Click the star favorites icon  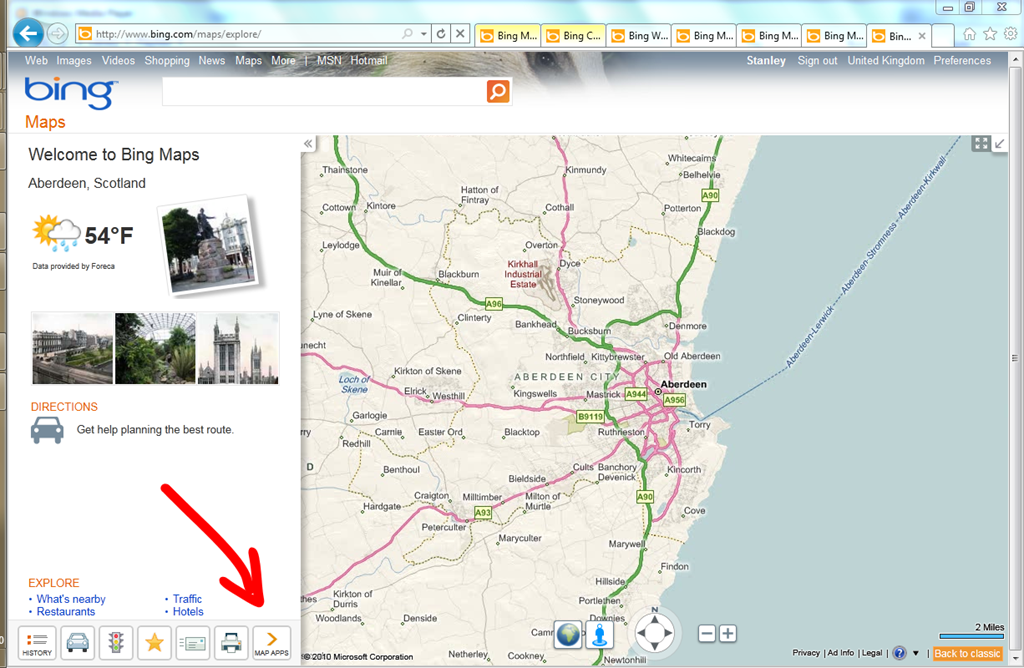[154, 642]
